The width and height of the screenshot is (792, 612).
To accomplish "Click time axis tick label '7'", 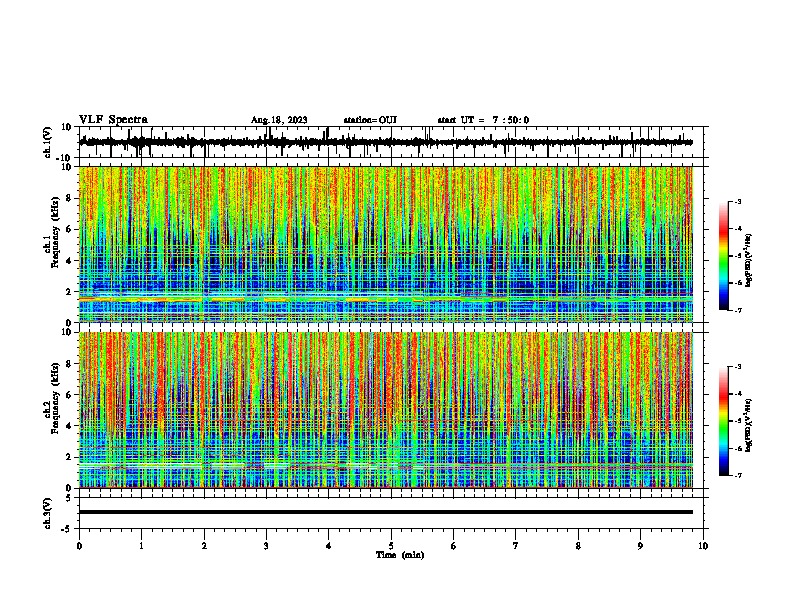I will pyautogui.click(x=516, y=546).
